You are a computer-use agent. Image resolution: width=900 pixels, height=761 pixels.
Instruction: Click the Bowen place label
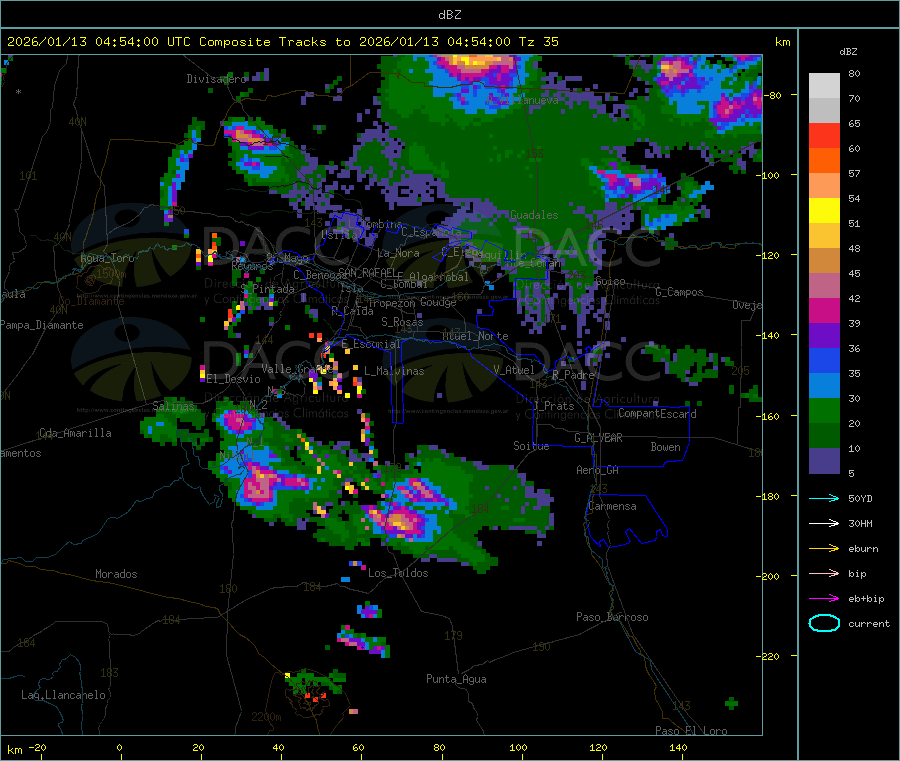point(665,447)
